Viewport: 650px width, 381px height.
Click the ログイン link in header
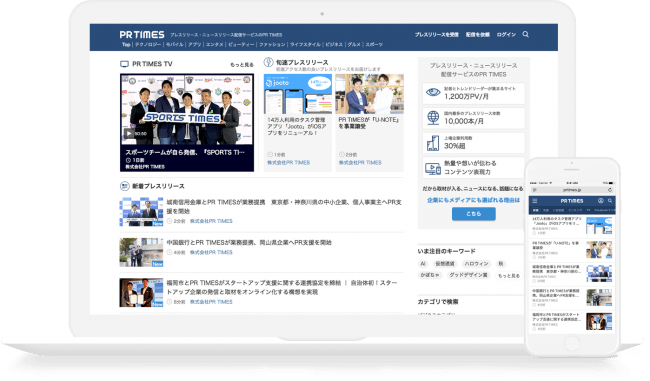(506, 35)
